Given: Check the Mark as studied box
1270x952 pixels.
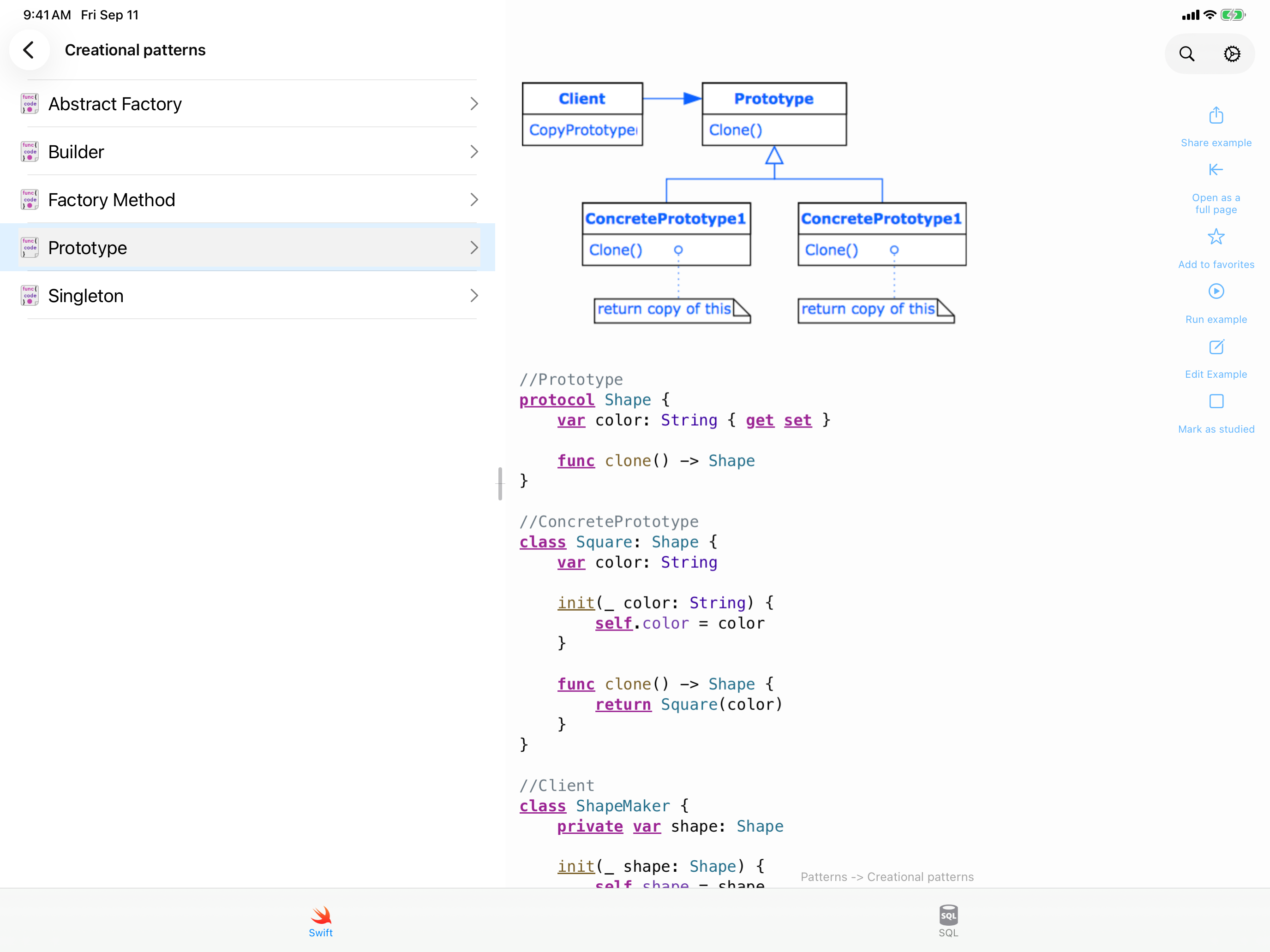Looking at the screenshot, I should click(x=1216, y=401).
